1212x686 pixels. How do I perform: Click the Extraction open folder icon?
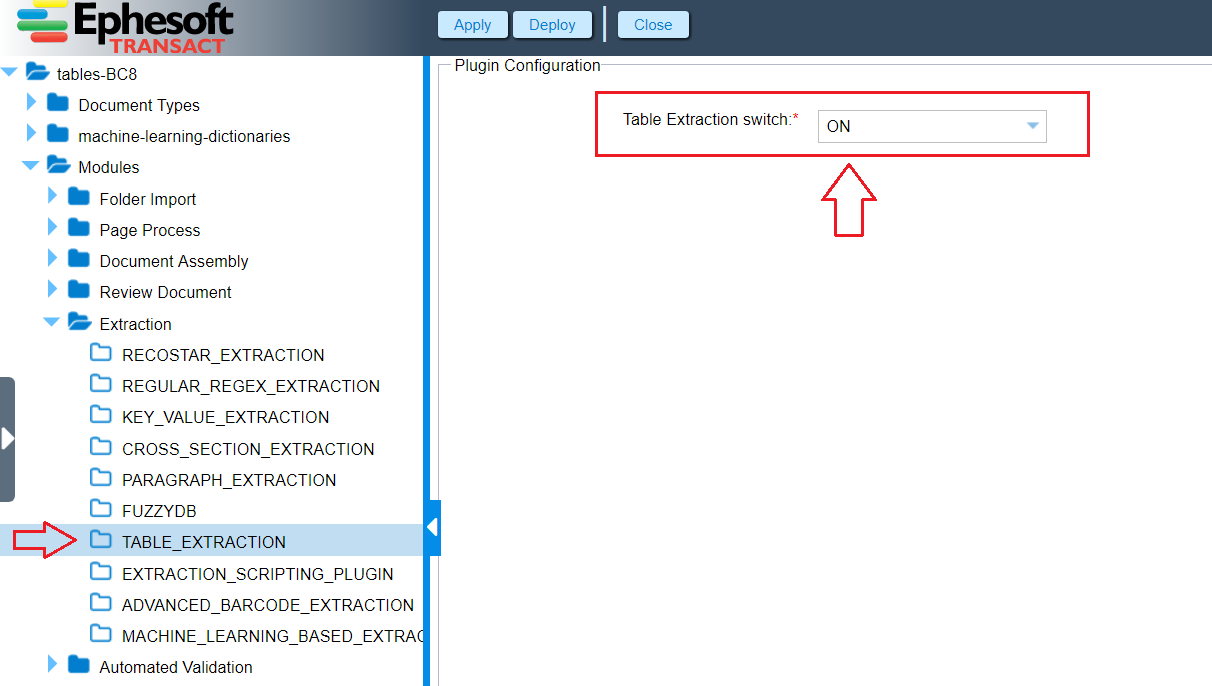[79, 322]
